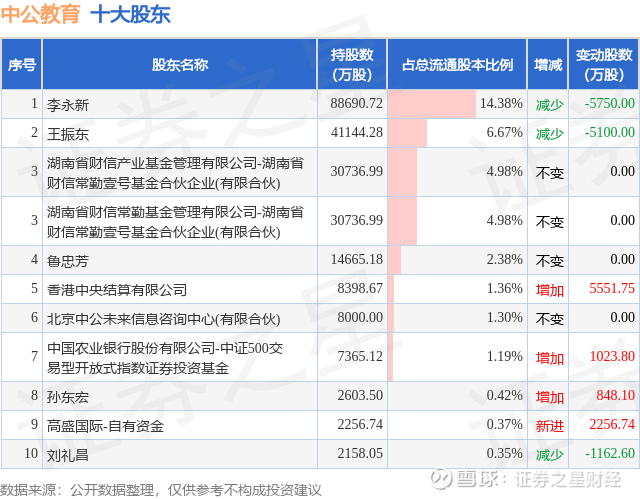Image resolution: width=640 pixels, height=499 pixels.
Task: Select the 增减 column header
Action: 548,64
